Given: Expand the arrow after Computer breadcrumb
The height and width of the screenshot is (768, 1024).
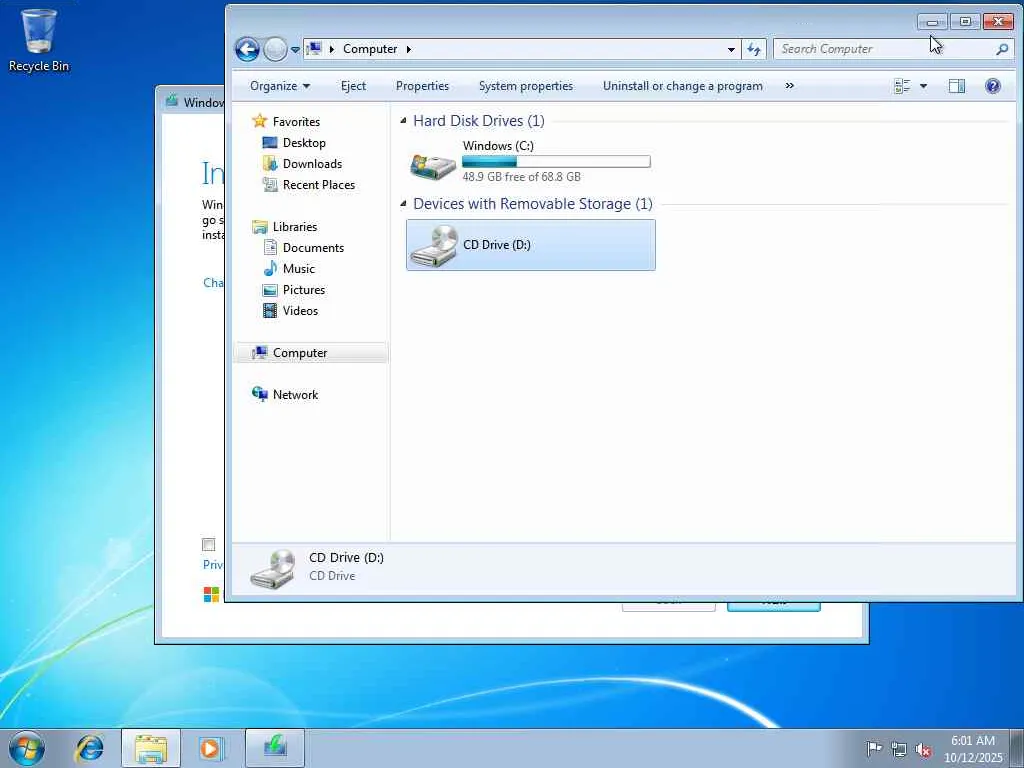Looking at the screenshot, I should tap(409, 49).
